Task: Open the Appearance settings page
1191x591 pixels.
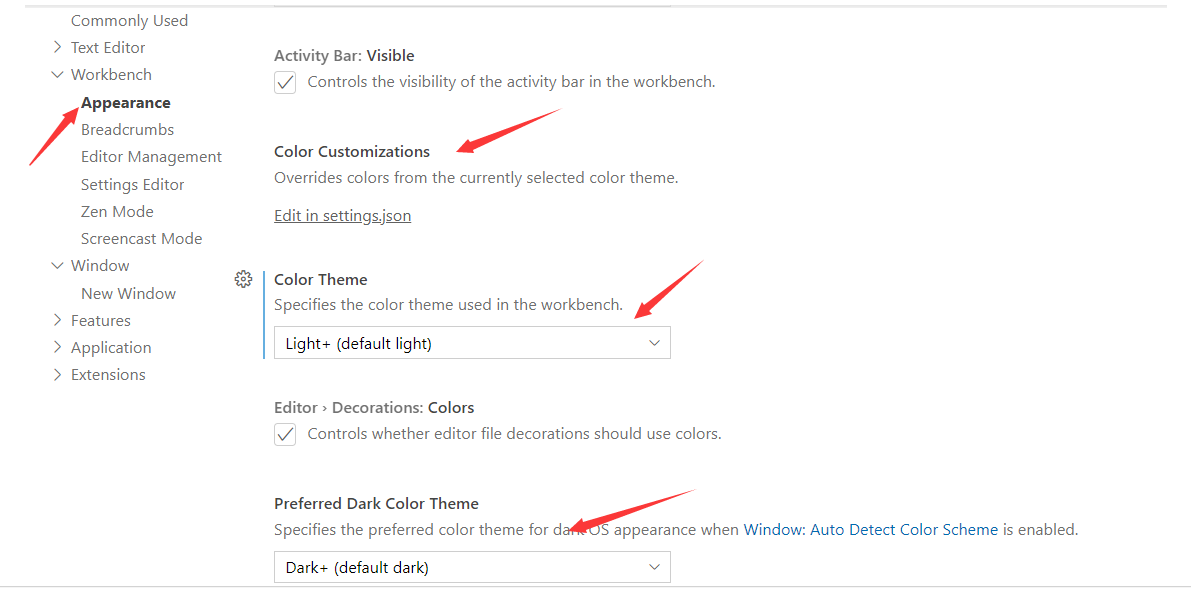Action: pyautogui.click(x=125, y=102)
